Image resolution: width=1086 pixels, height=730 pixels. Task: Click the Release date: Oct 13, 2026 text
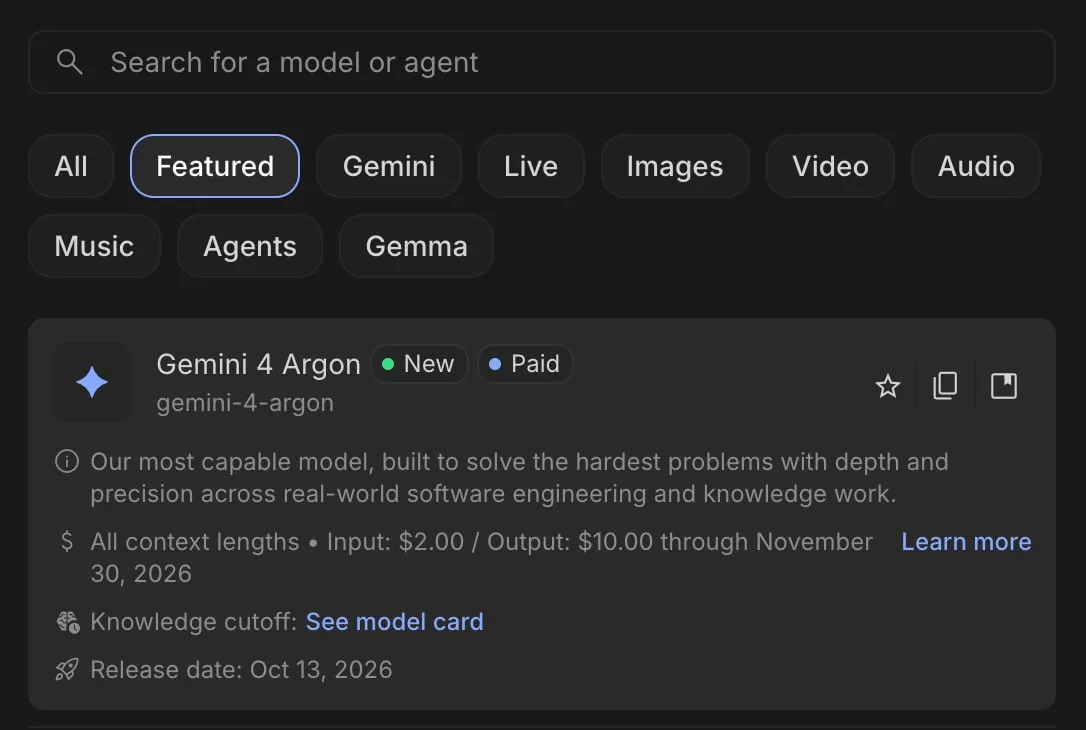(241, 670)
